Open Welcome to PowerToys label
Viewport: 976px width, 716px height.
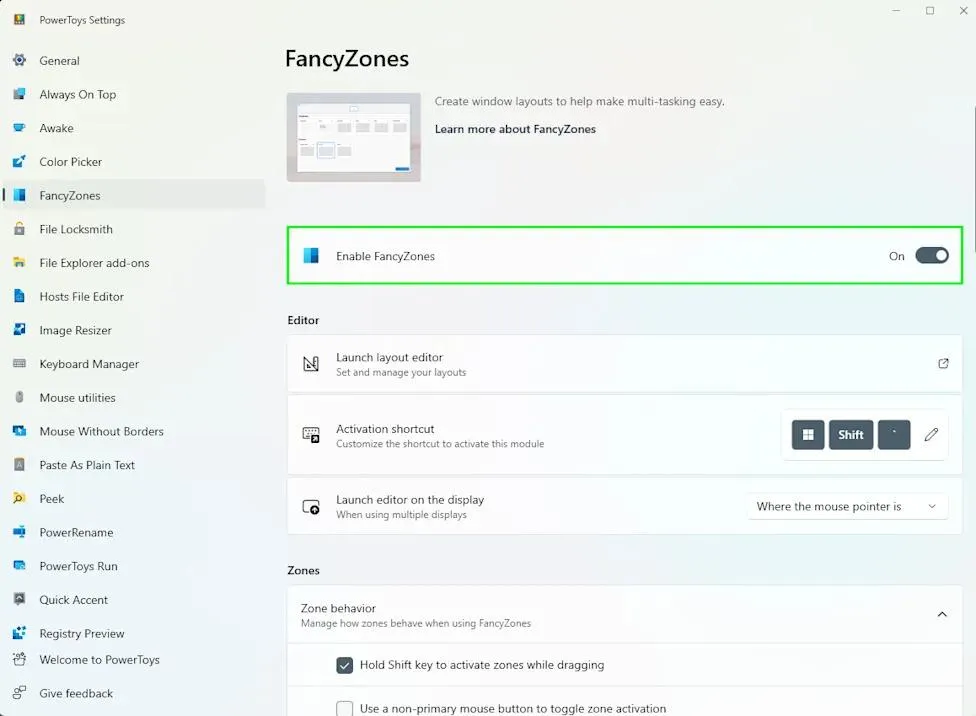click(x=99, y=659)
